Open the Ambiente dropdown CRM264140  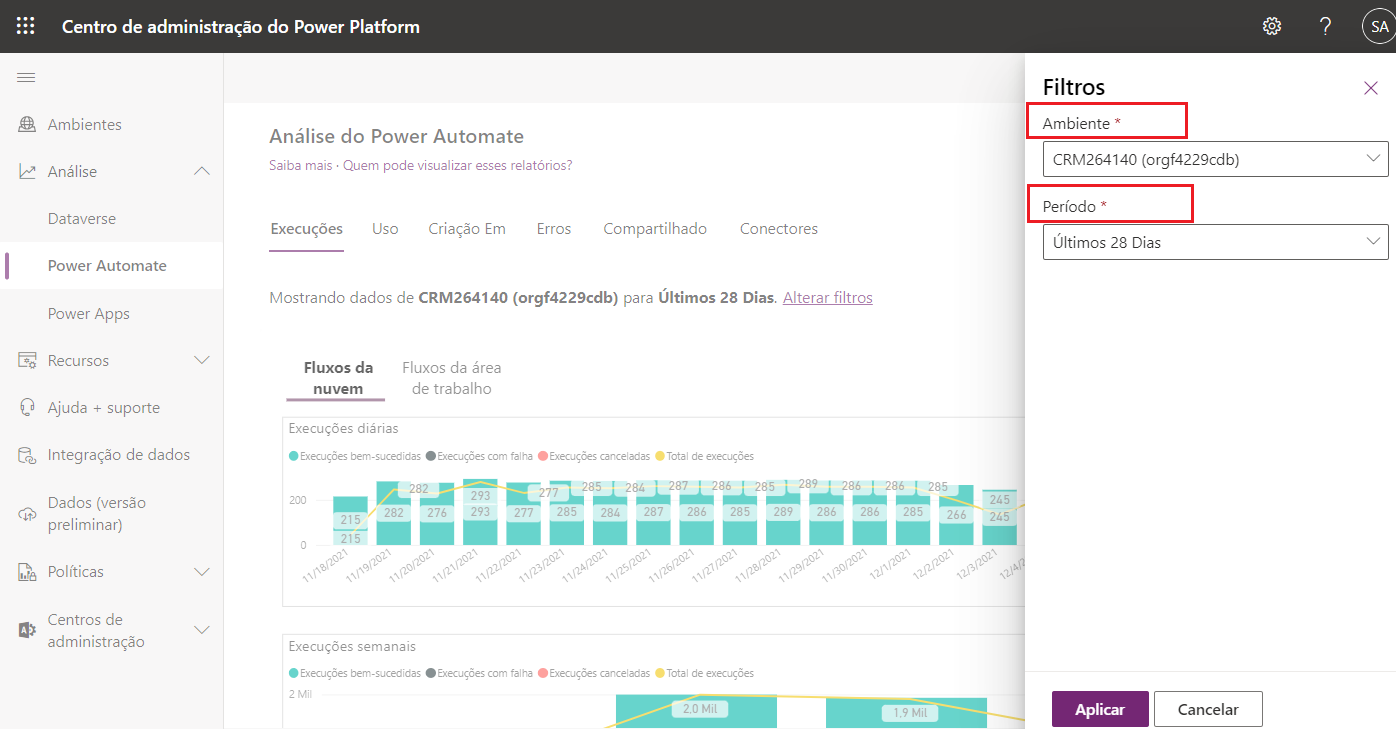(x=1215, y=159)
